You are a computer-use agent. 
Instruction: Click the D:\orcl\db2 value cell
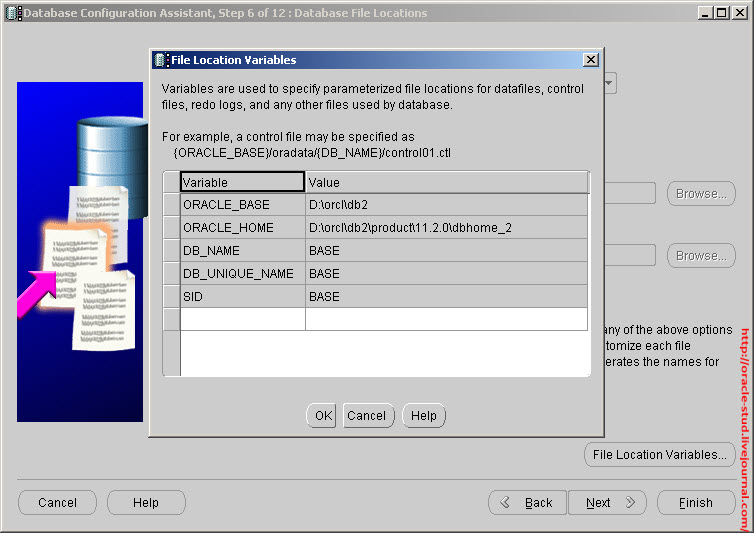pyautogui.click(x=446, y=204)
